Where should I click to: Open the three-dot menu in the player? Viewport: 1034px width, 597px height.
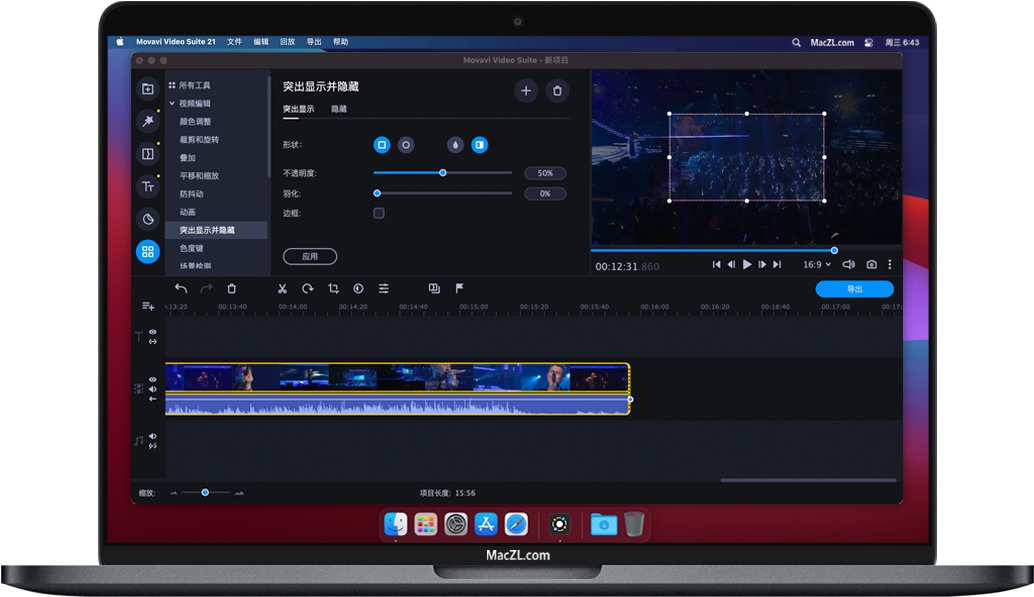click(x=890, y=264)
